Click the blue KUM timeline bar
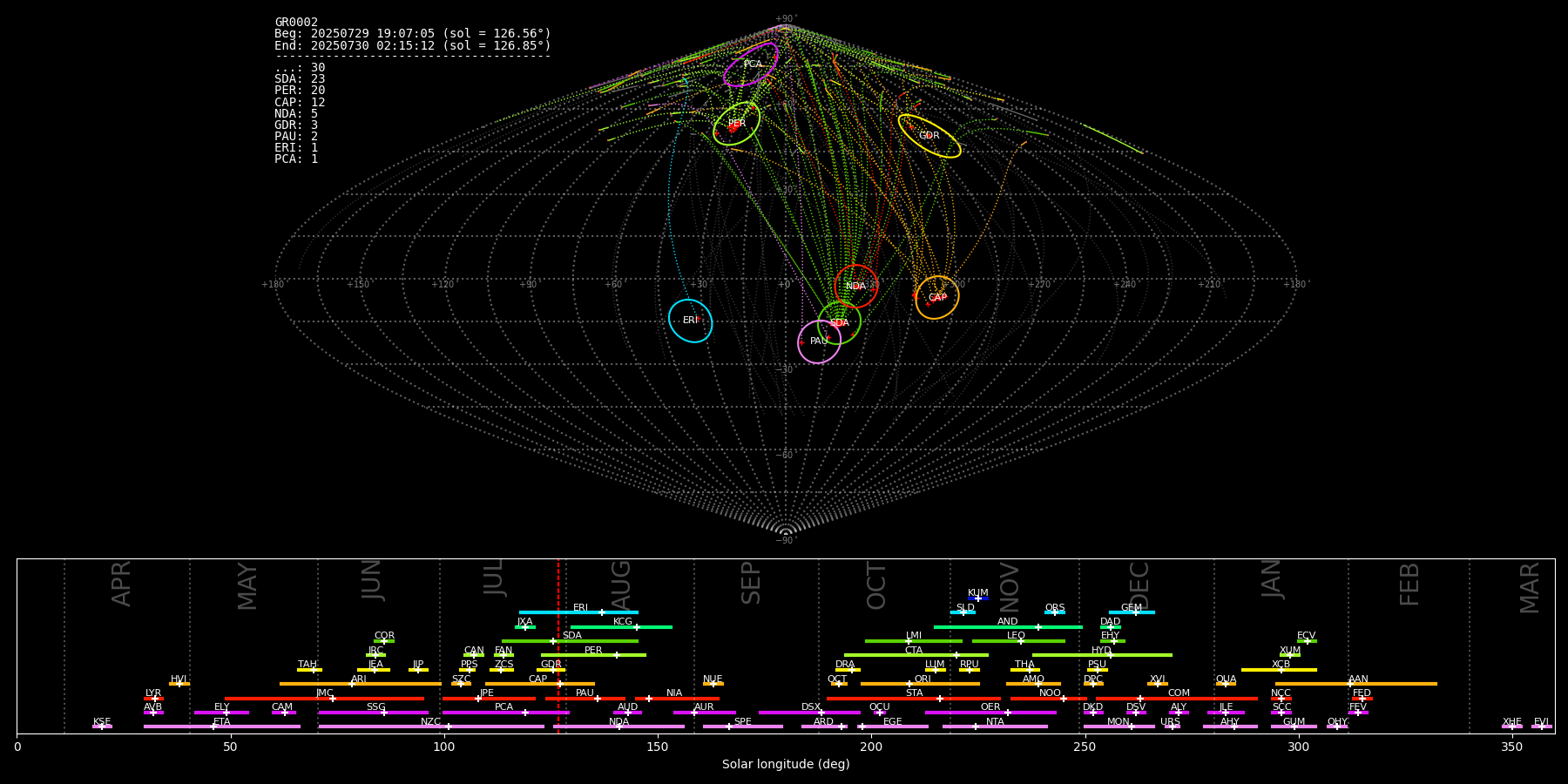Viewport: 1568px width, 784px height. [978, 598]
